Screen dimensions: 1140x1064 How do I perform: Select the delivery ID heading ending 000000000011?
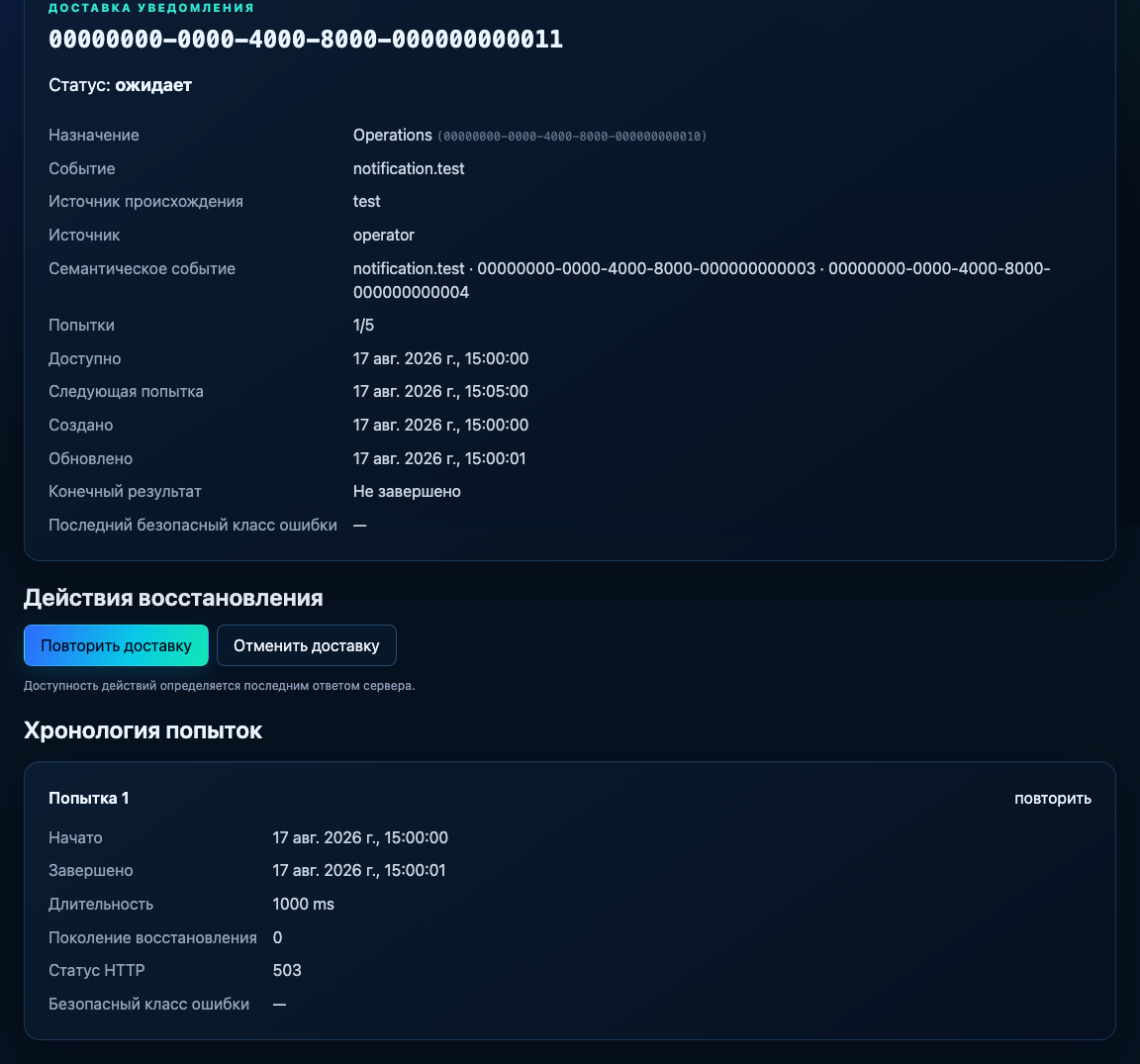tap(306, 40)
